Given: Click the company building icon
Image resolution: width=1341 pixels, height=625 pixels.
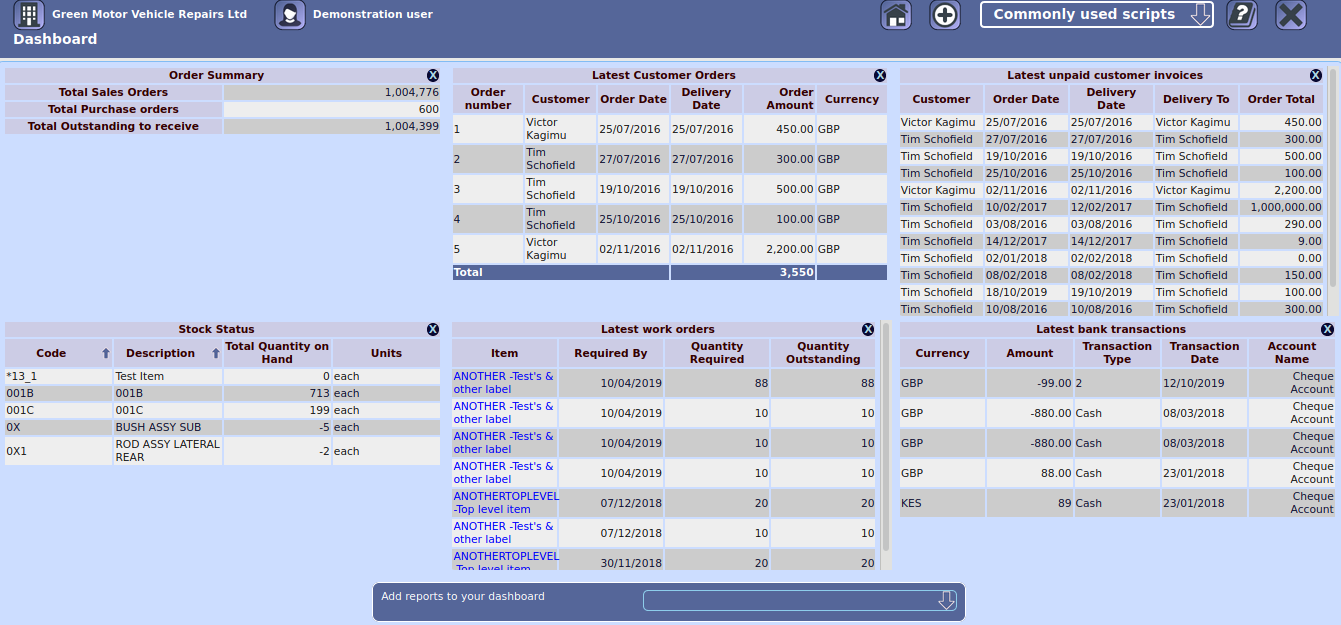Looking at the screenshot, I should tap(29, 15).
